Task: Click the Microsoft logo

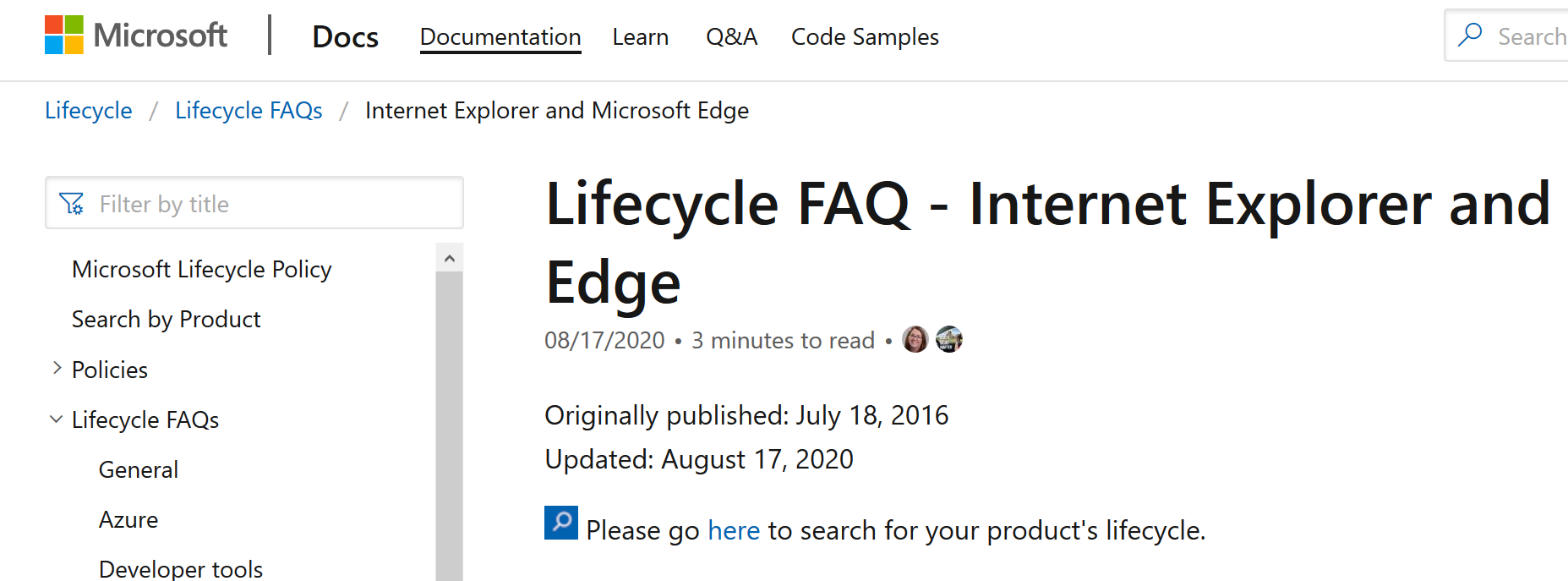Action: pos(136,36)
